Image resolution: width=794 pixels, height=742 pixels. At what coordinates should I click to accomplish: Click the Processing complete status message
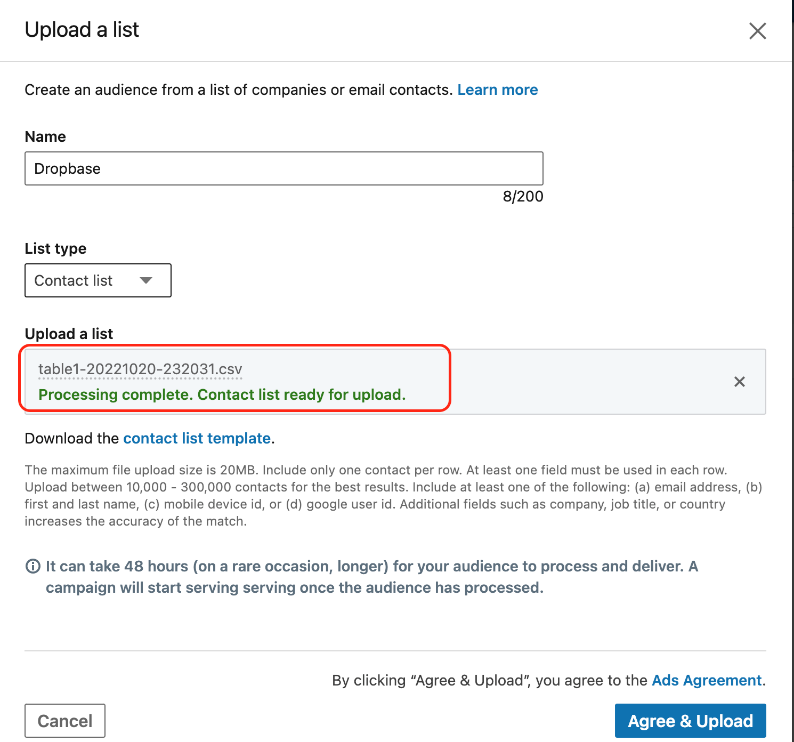(x=221, y=395)
